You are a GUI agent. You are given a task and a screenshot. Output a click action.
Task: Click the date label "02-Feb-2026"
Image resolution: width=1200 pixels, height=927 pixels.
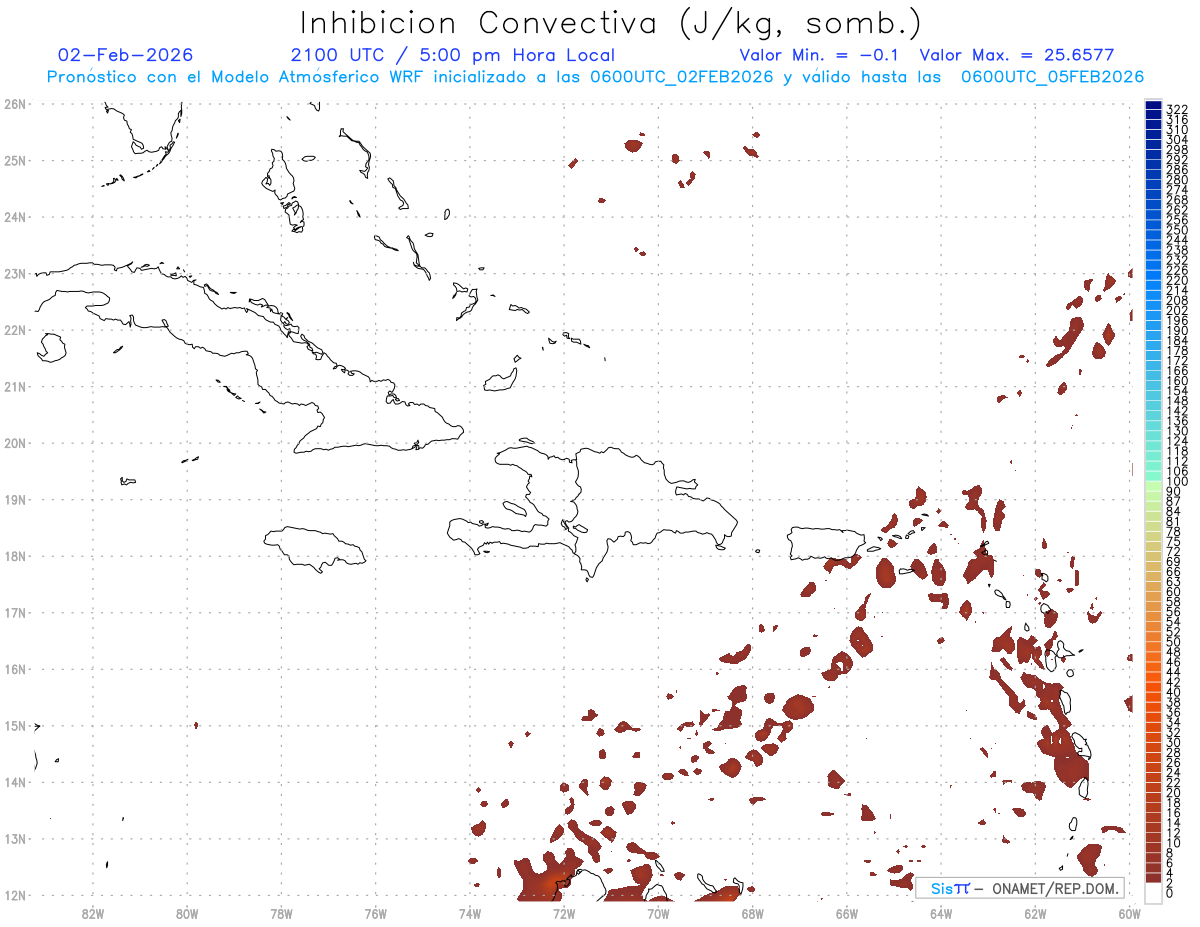coord(126,55)
